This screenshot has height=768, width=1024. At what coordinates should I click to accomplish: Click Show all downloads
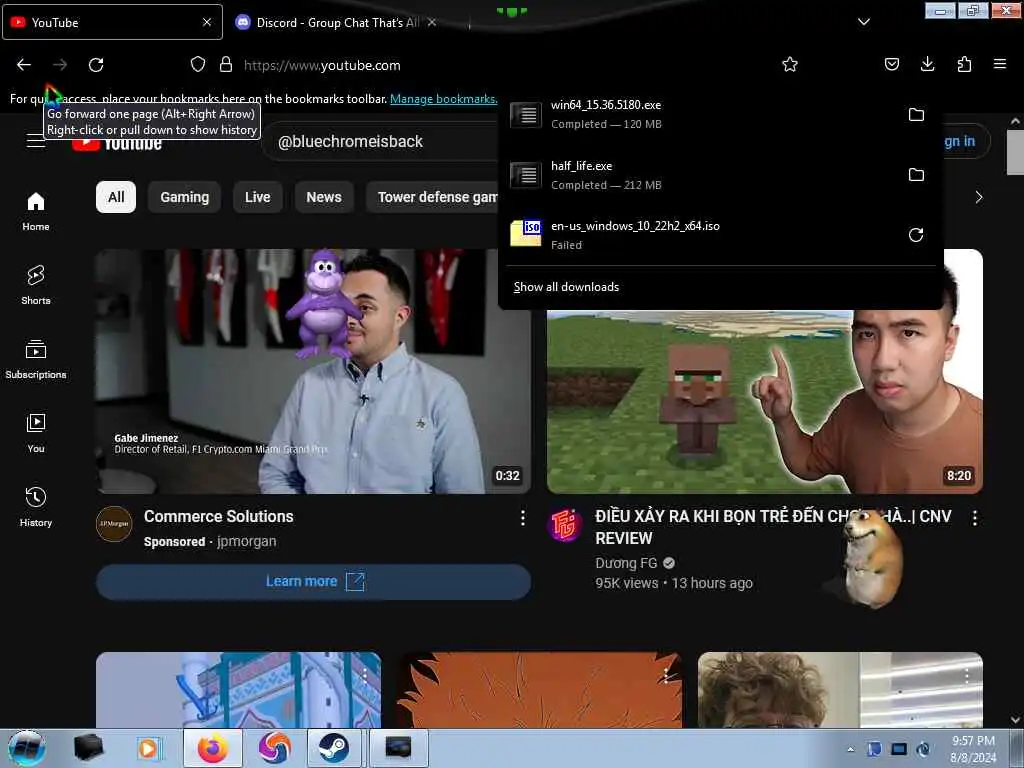pos(566,287)
